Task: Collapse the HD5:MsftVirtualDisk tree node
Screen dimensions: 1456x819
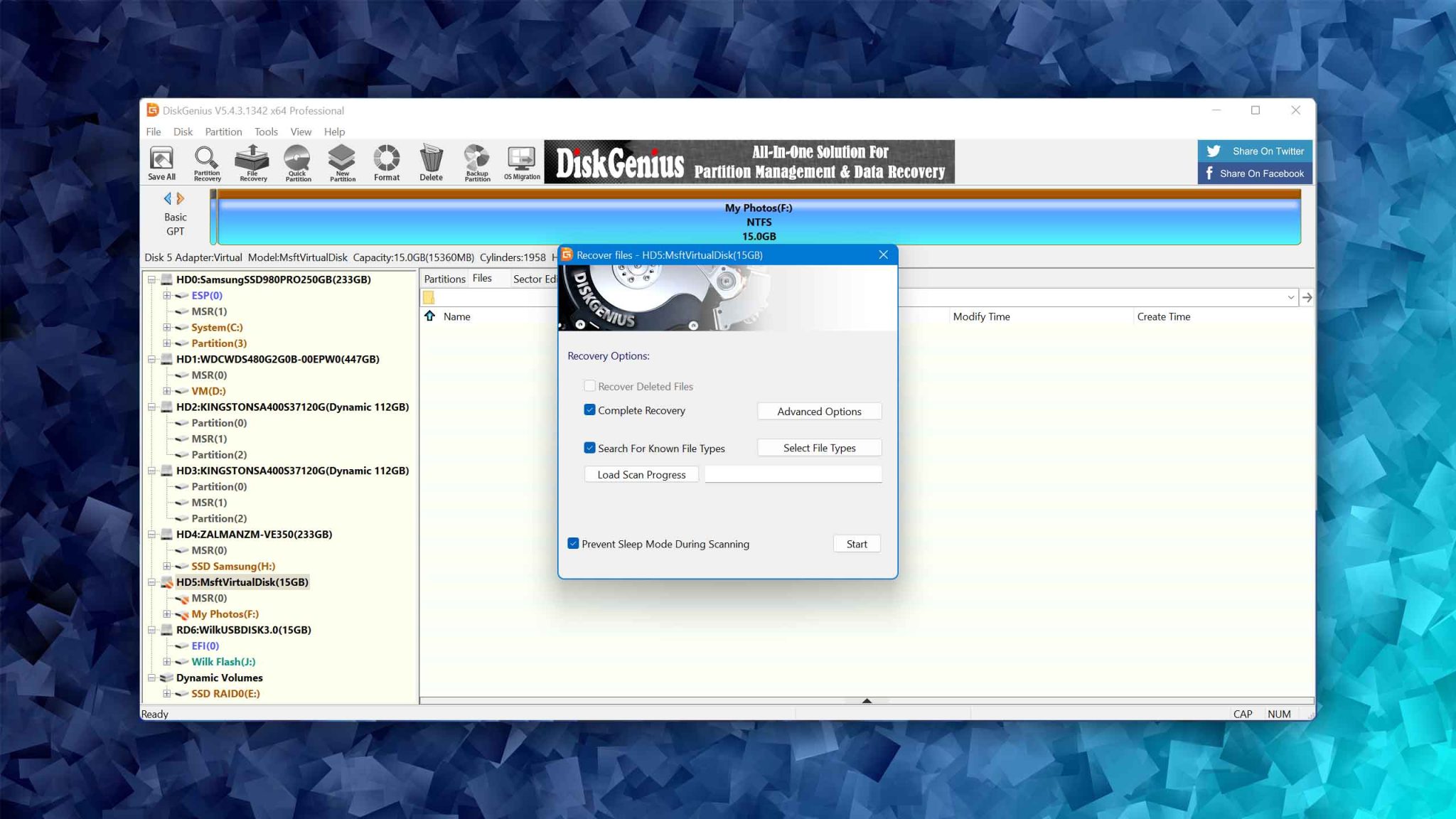Action: tap(151, 582)
